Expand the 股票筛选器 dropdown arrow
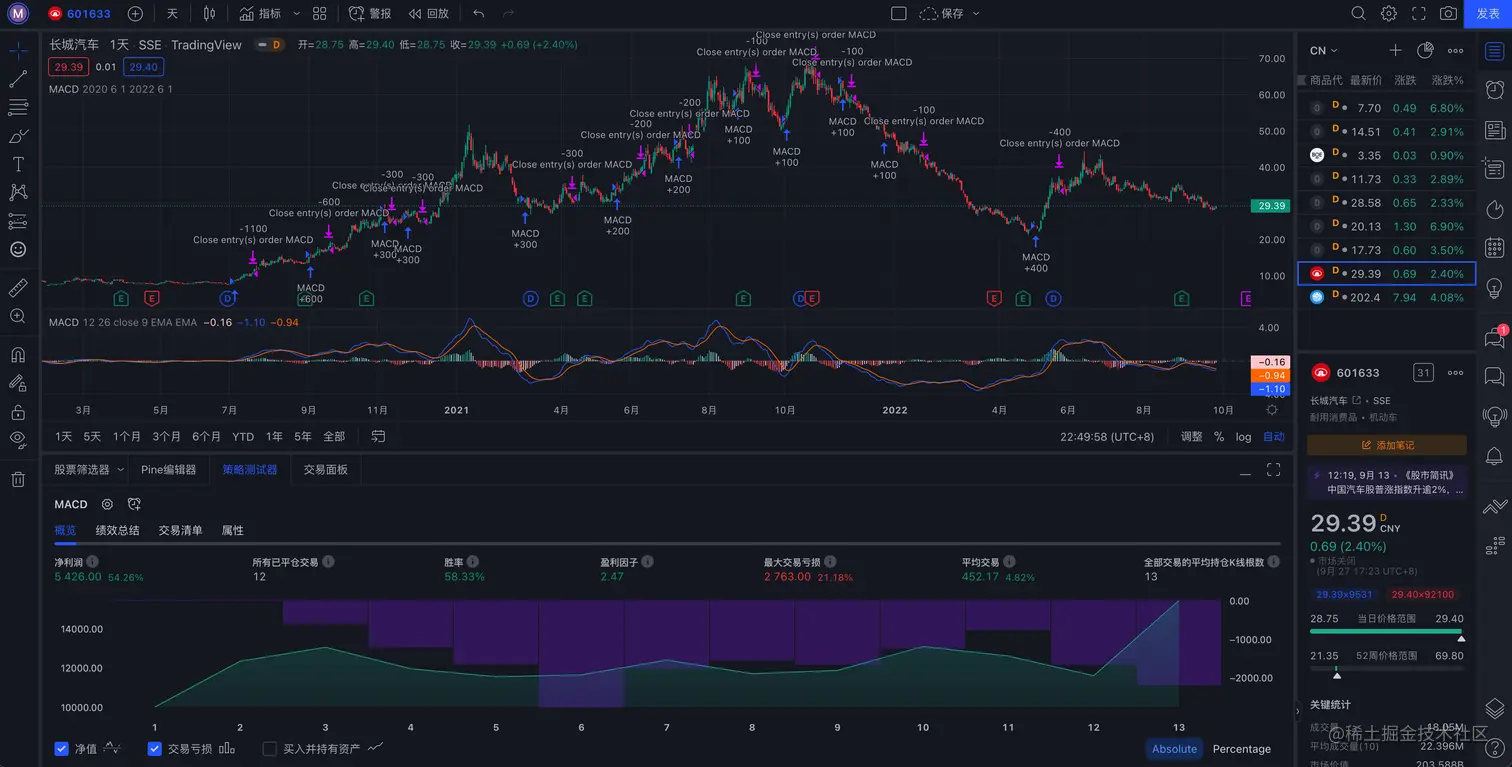The image size is (1512, 767). (121, 469)
